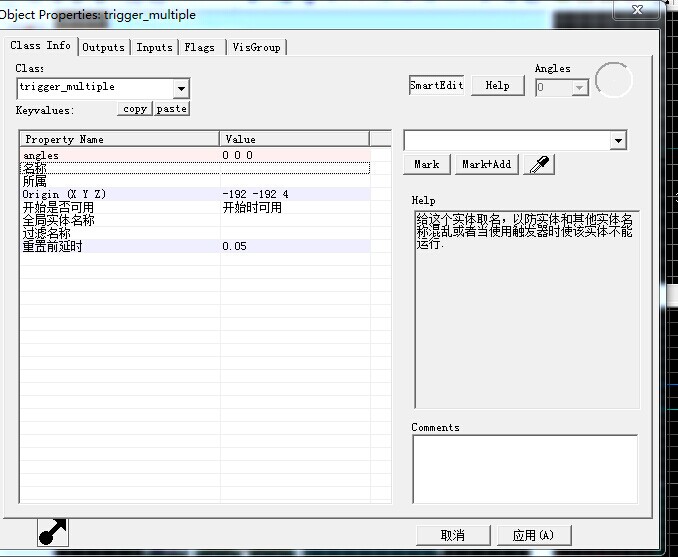Select the 名称 property row
The width and height of the screenshot is (678, 557).
coord(195,168)
